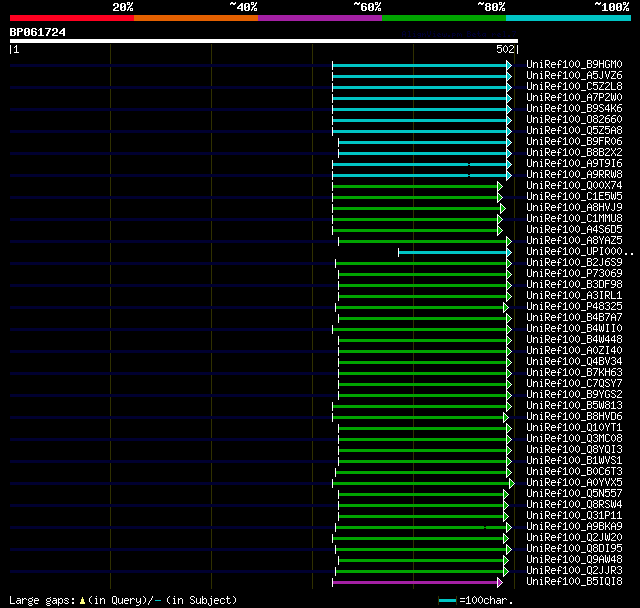This screenshot has height=608, width=640.
Task: Click the query end position label 502
Action: coord(505,49)
